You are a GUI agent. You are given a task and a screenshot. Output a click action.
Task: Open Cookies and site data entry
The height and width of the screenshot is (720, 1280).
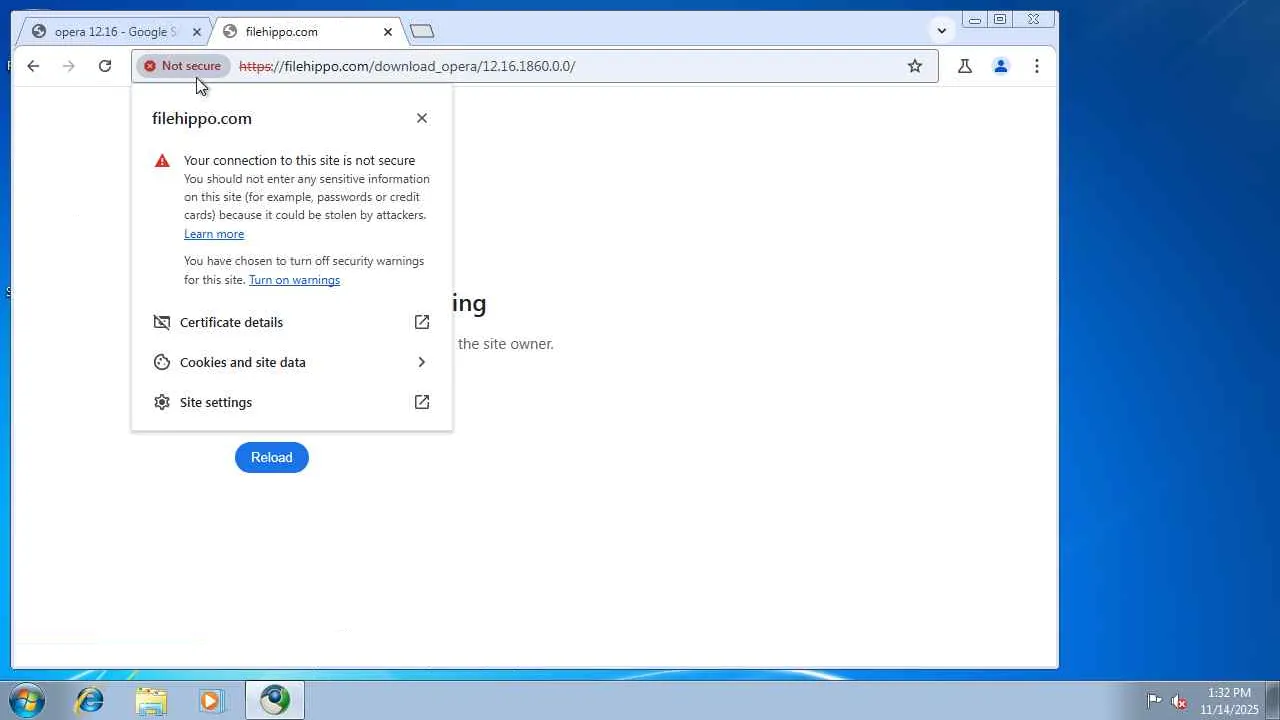tap(292, 362)
